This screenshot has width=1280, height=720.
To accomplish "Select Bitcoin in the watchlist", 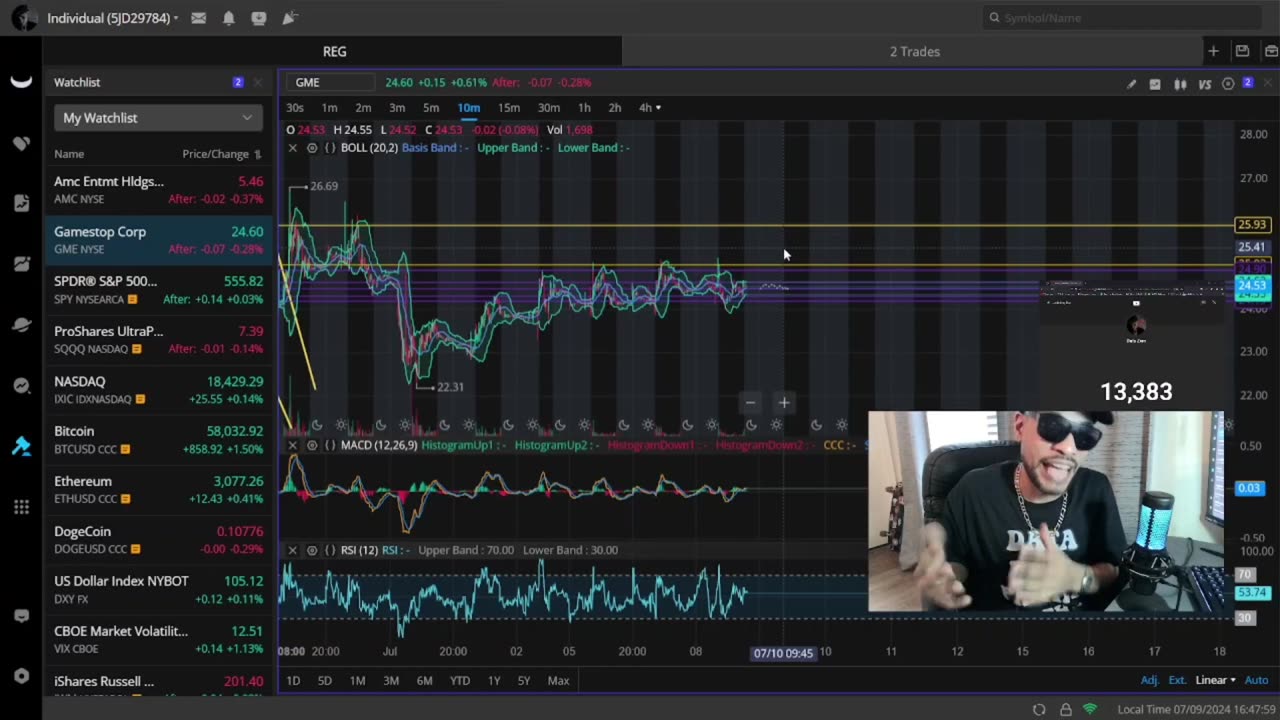I will pos(158,440).
